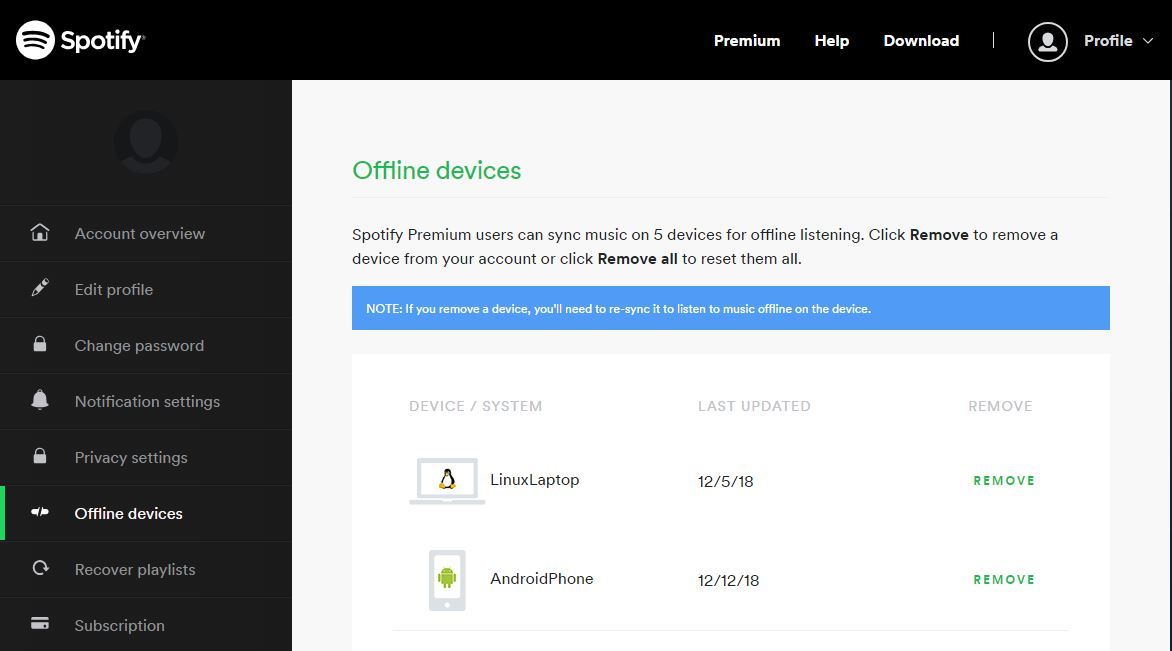Click the bell icon beside Notification settings
Viewport: 1172px width, 651px height.
40,400
